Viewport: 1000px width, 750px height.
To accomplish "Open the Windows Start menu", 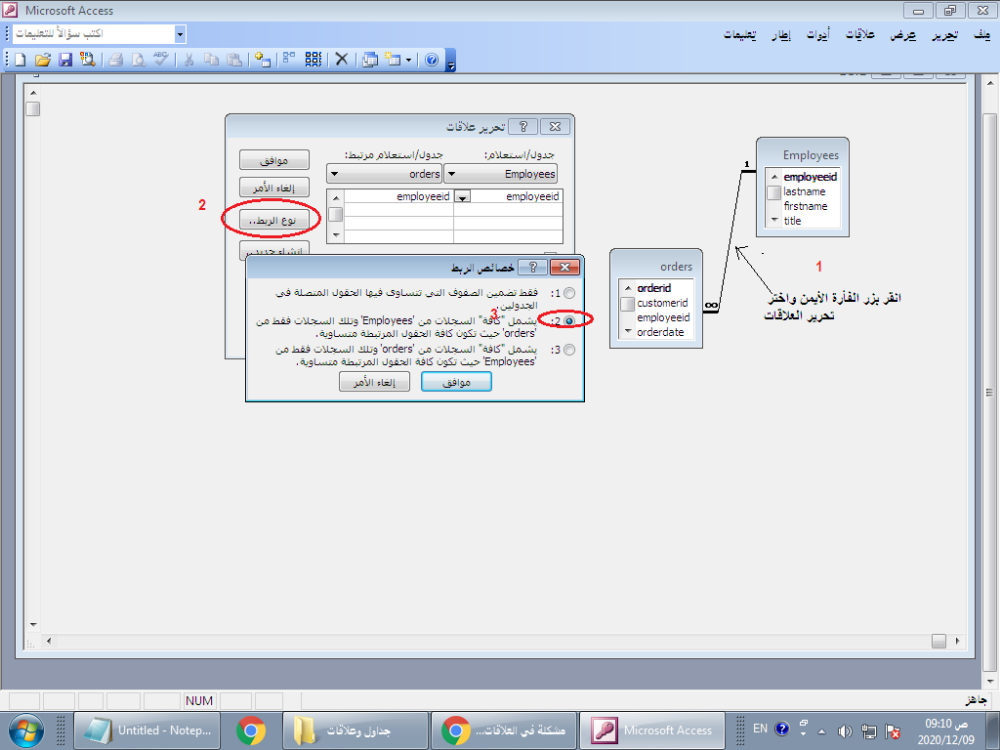I will tap(26, 730).
